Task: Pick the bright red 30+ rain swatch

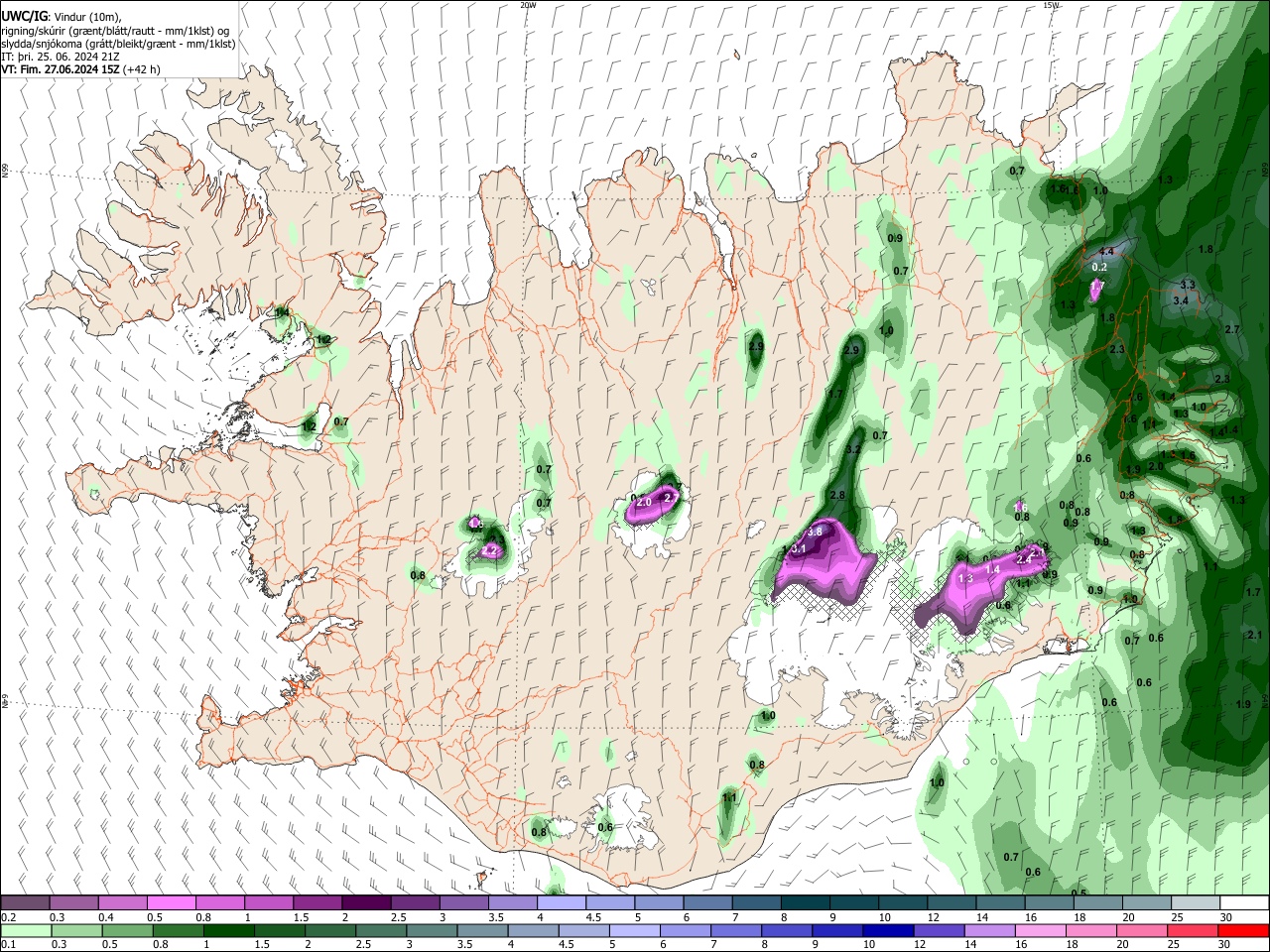Action: click(1244, 930)
